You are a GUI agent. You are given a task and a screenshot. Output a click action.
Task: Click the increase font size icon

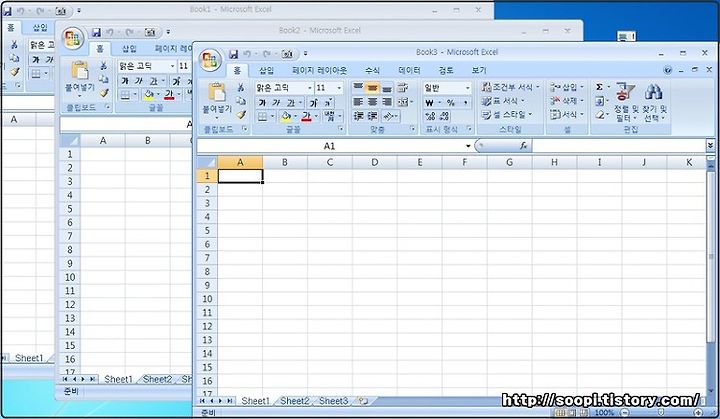click(x=314, y=102)
